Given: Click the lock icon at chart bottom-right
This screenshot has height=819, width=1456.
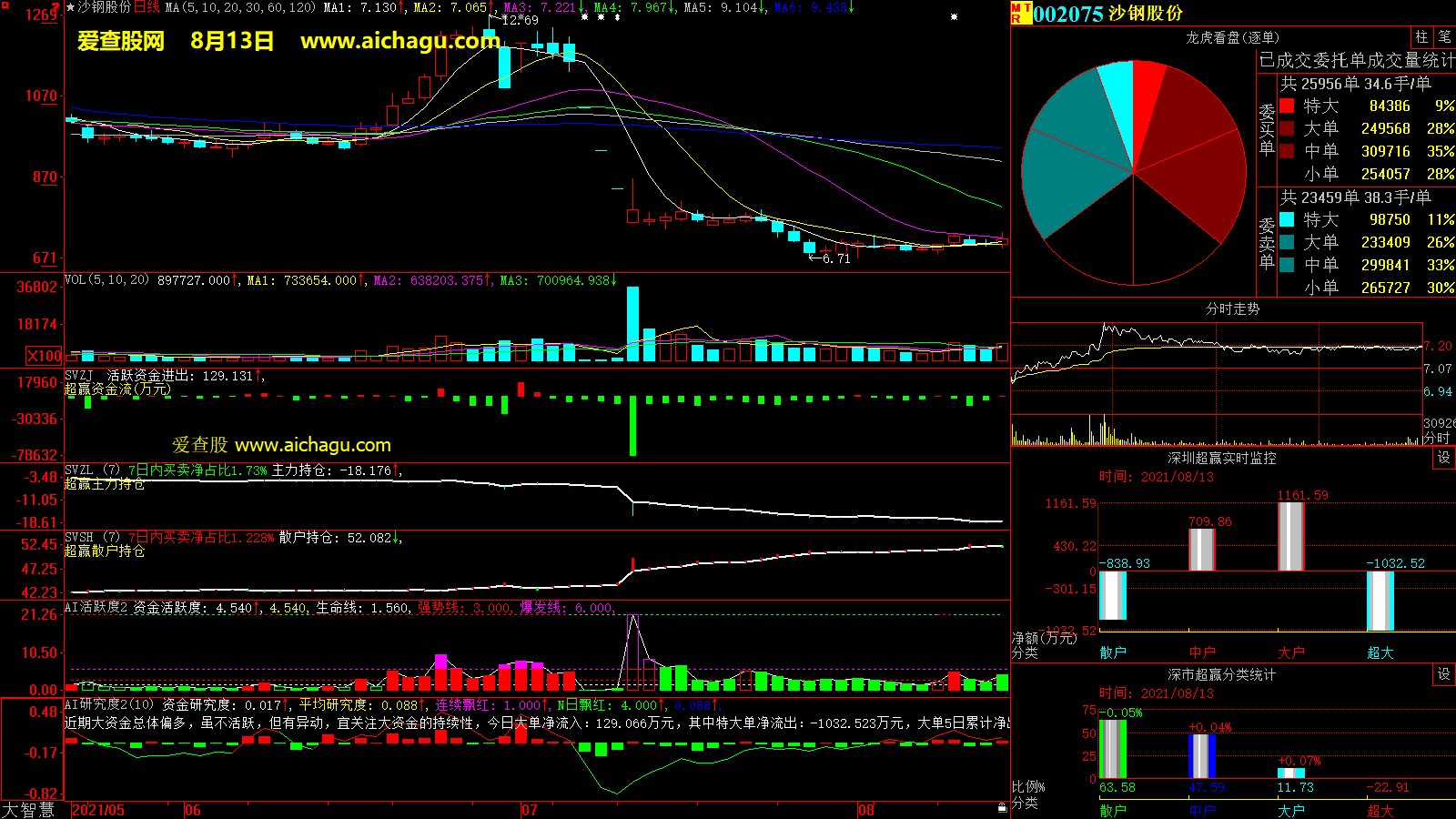Looking at the screenshot, I should 1002,807.
